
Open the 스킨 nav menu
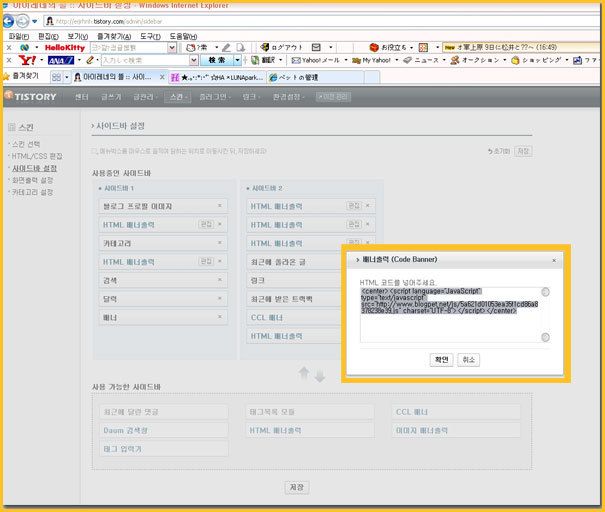(x=177, y=97)
